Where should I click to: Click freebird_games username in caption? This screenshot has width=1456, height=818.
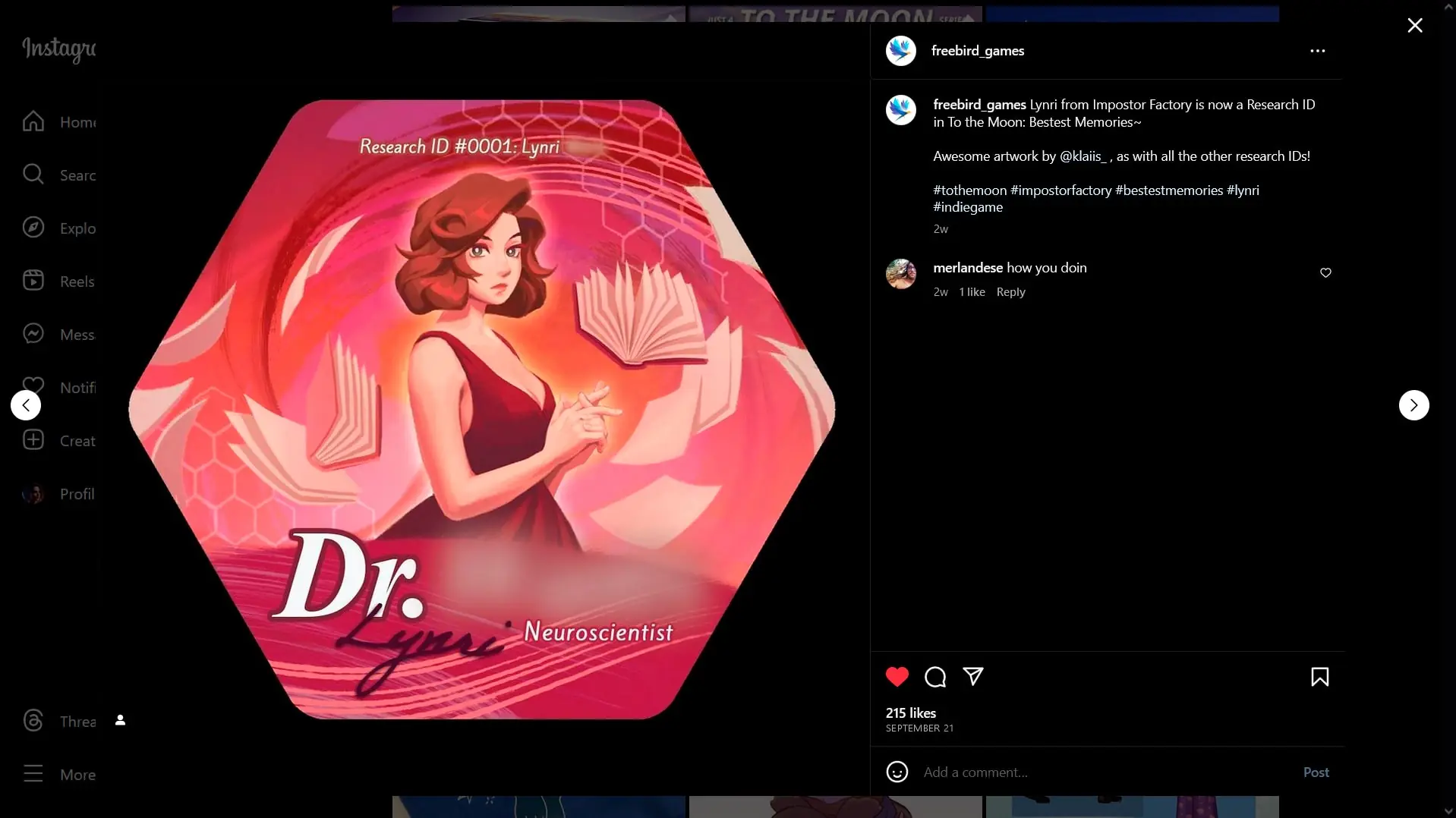point(979,105)
